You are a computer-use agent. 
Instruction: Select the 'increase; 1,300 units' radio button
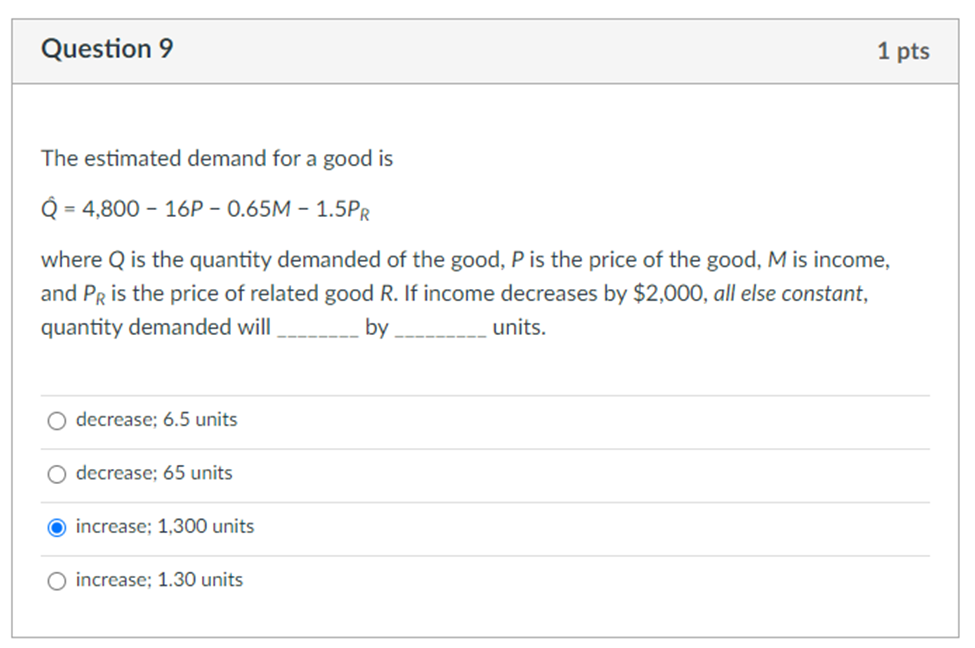pos(57,527)
